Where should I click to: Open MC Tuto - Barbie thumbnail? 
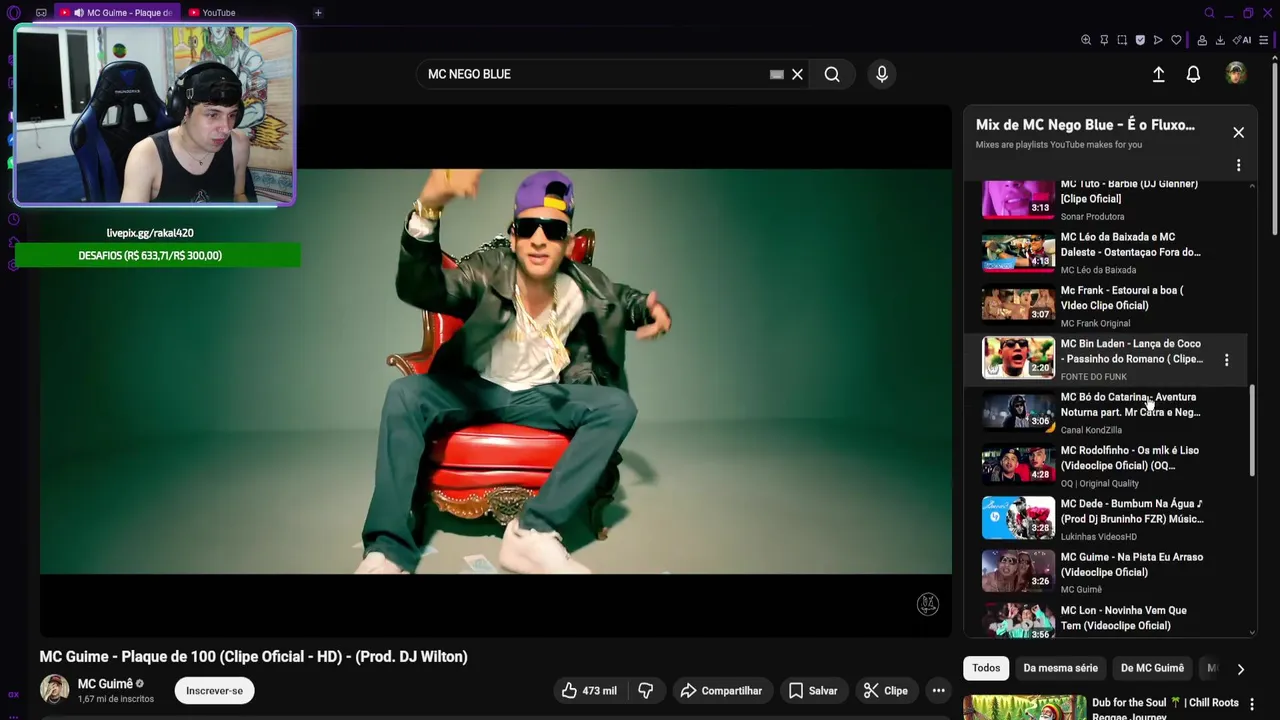[1018, 198]
